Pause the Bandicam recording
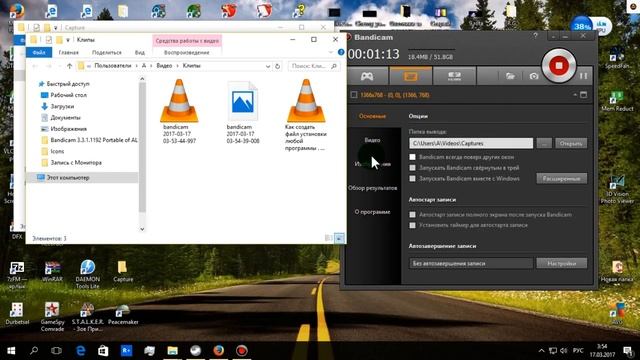640x360 pixels. coord(584,76)
